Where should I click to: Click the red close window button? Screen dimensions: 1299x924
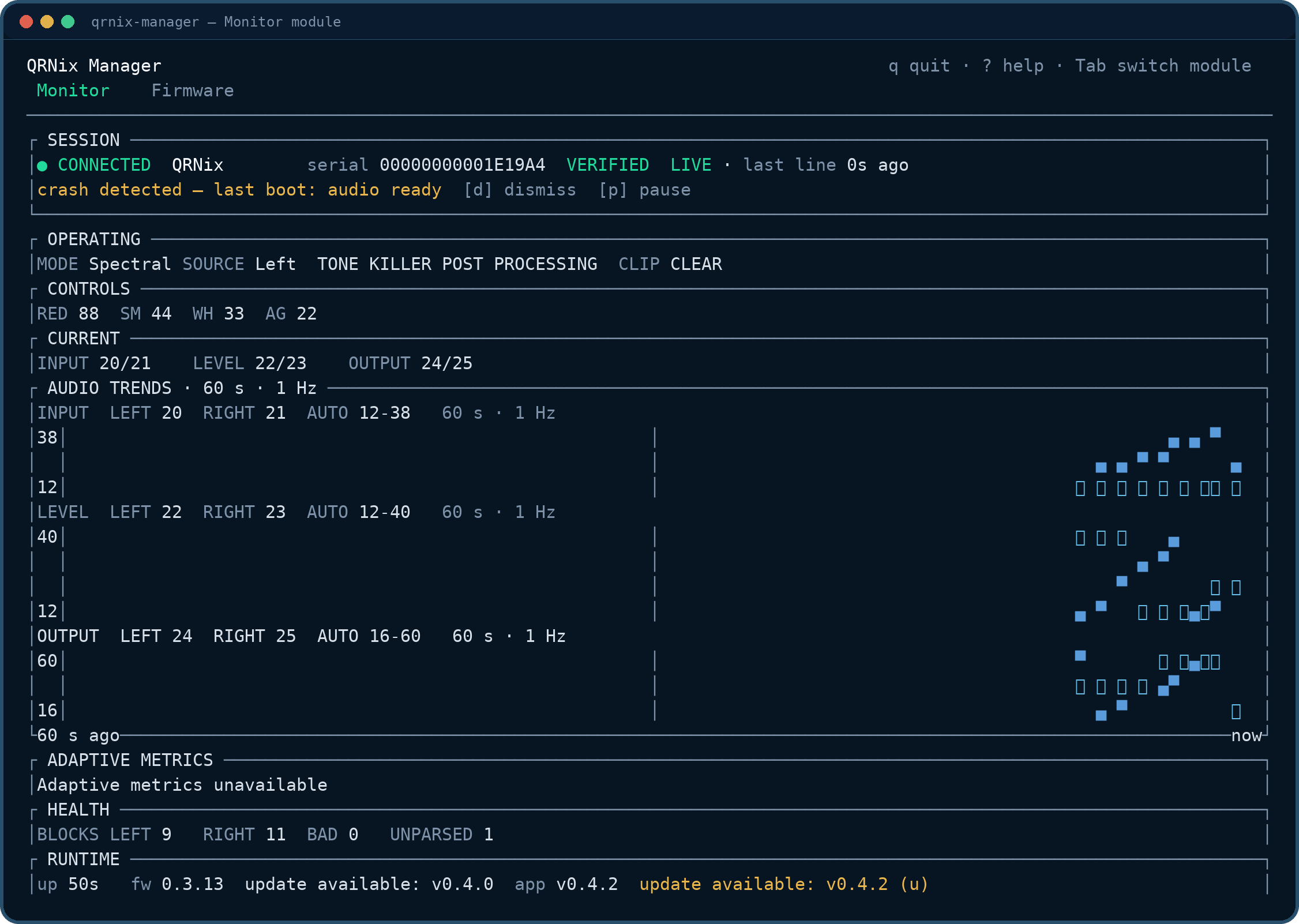pyautogui.click(x=27, y=22)
